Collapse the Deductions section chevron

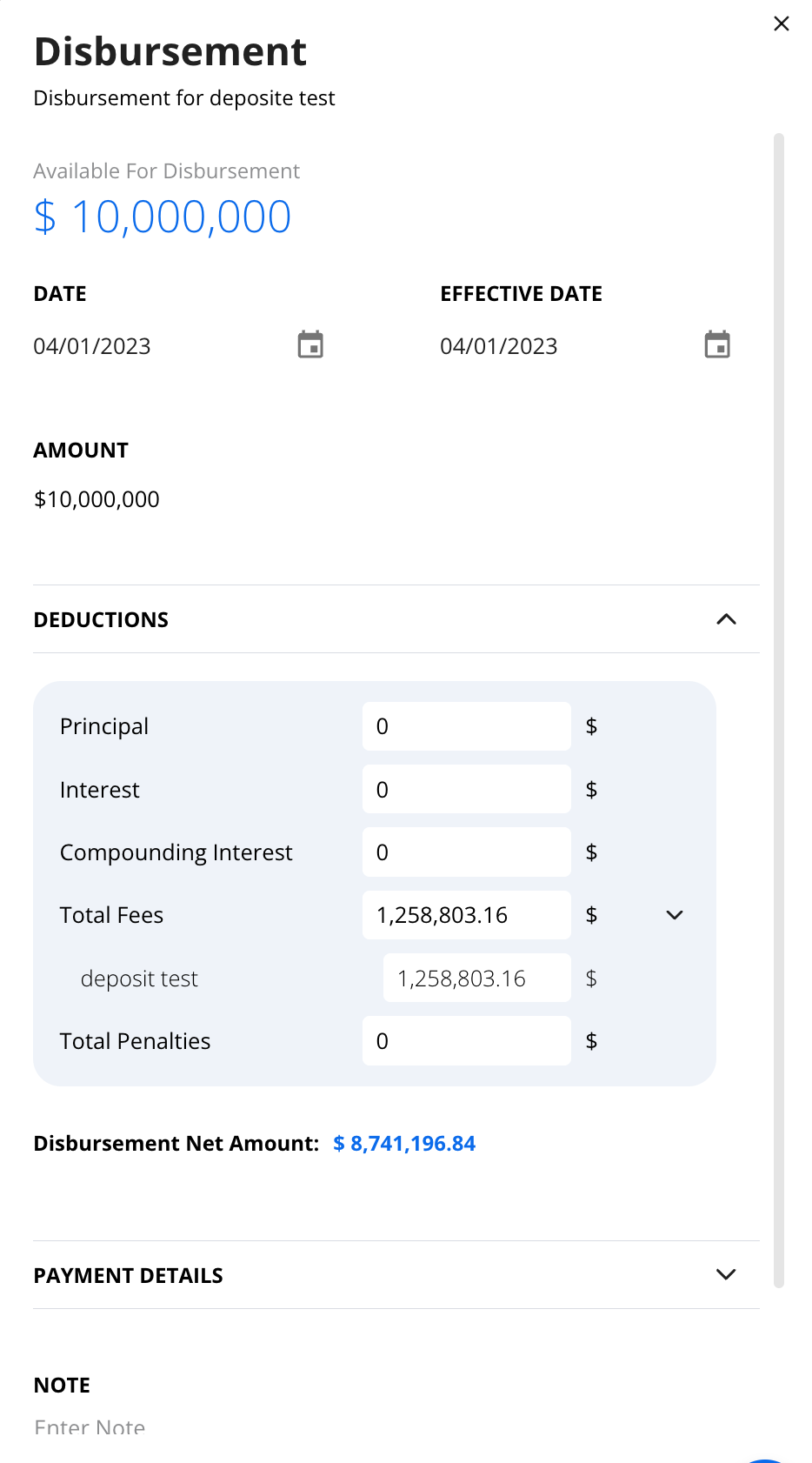tap(726, 619)
